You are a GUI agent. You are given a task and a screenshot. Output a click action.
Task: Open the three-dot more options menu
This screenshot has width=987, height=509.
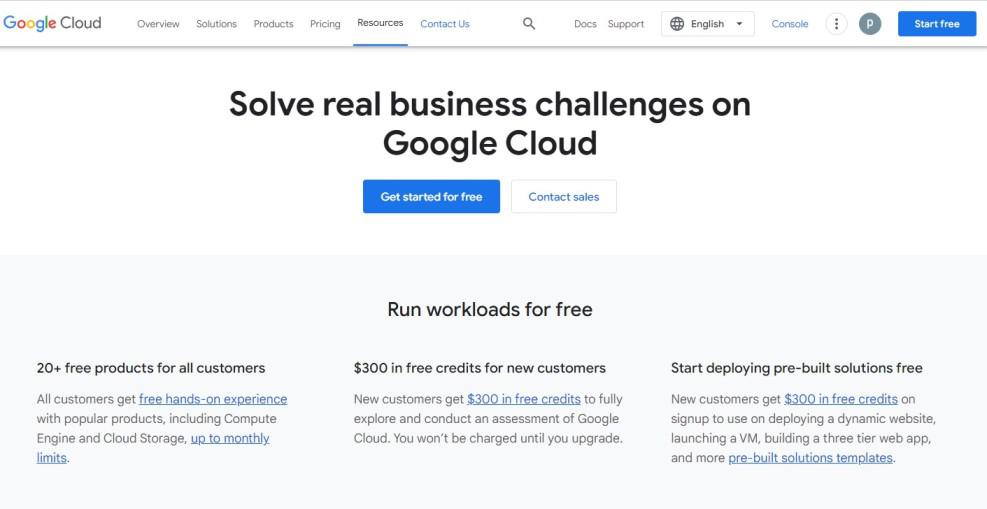836,24
